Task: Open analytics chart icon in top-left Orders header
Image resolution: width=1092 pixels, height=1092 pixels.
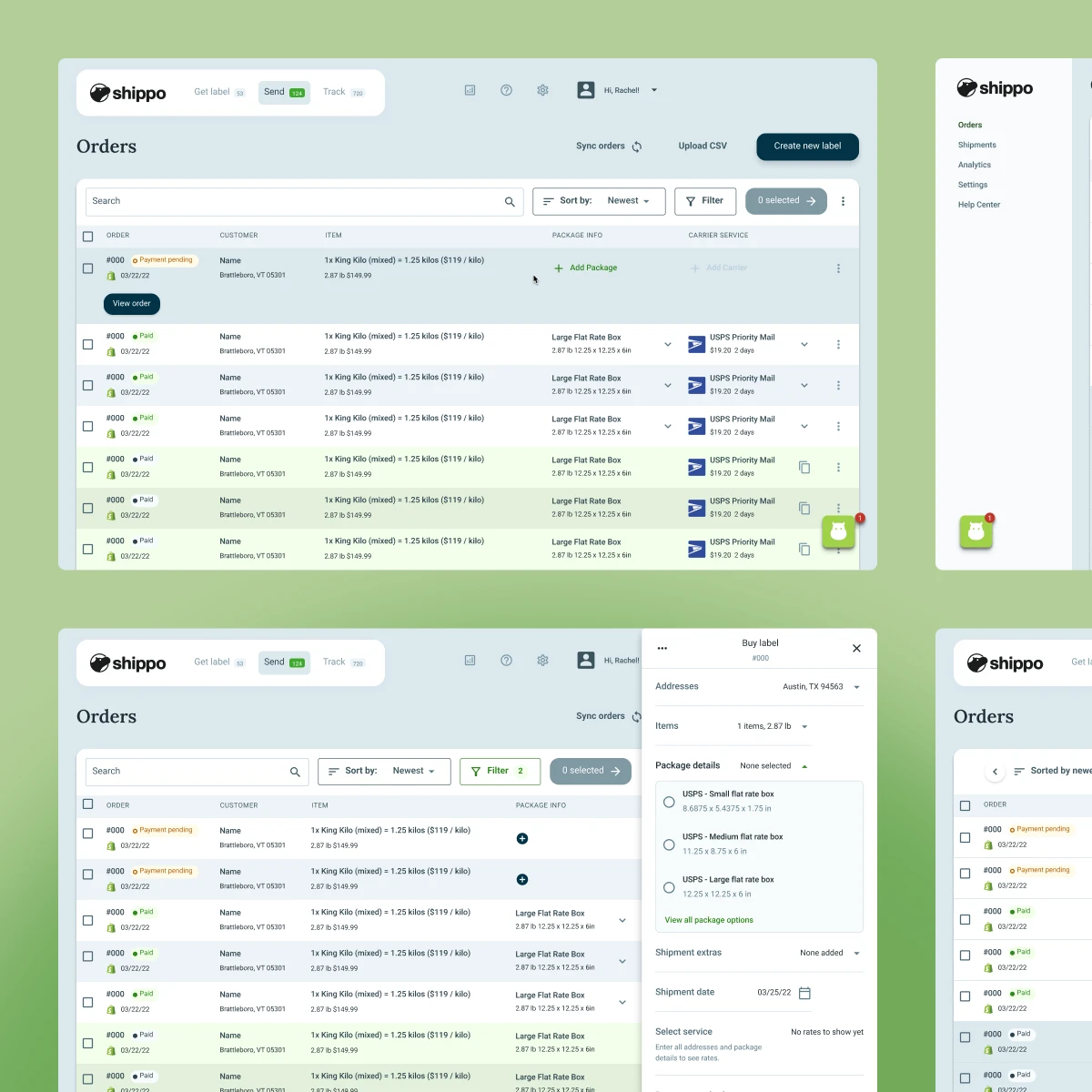Action: [470, 90]
